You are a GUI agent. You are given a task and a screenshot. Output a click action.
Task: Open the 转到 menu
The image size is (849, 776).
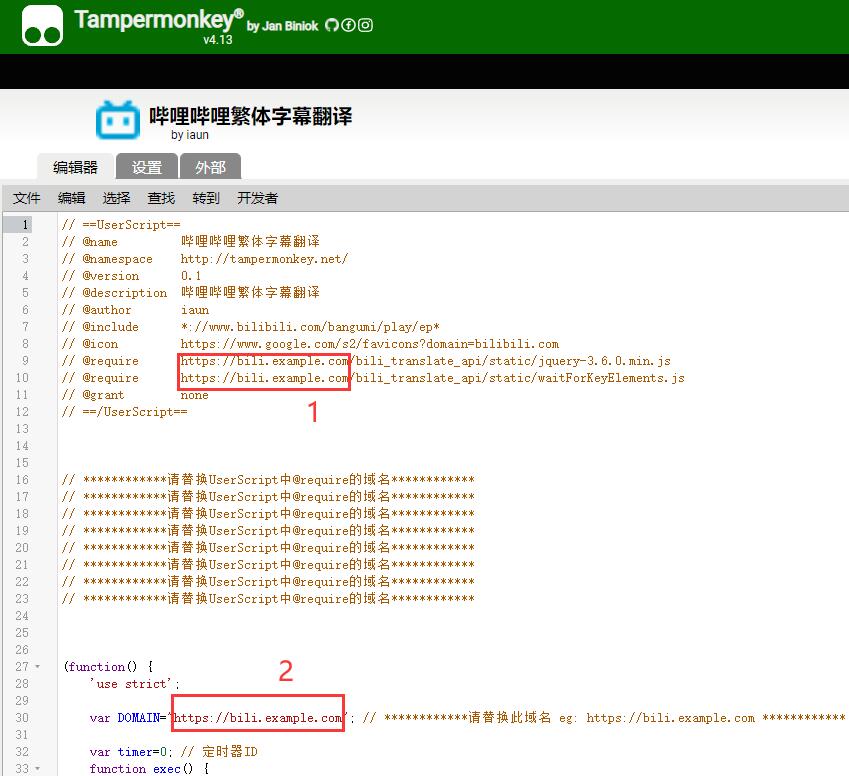[x=206, y=198]
